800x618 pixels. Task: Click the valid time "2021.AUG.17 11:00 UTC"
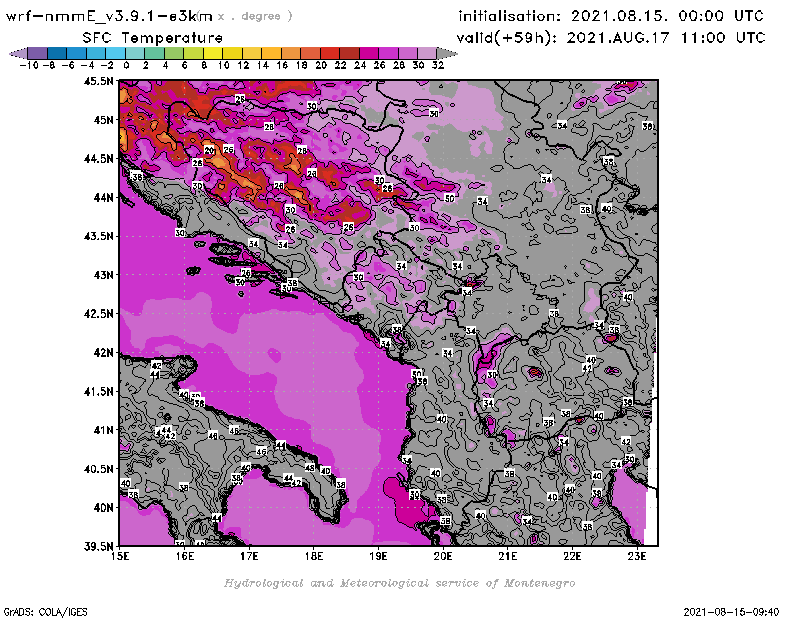666,38
